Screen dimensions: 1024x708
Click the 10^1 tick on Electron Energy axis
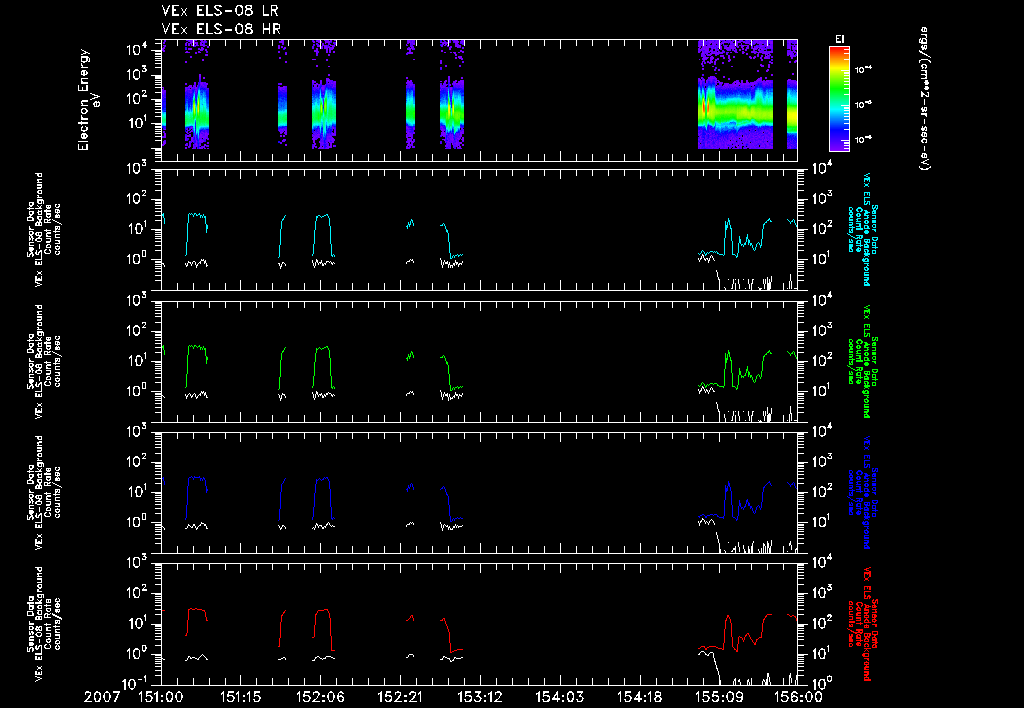coord(136,123)
